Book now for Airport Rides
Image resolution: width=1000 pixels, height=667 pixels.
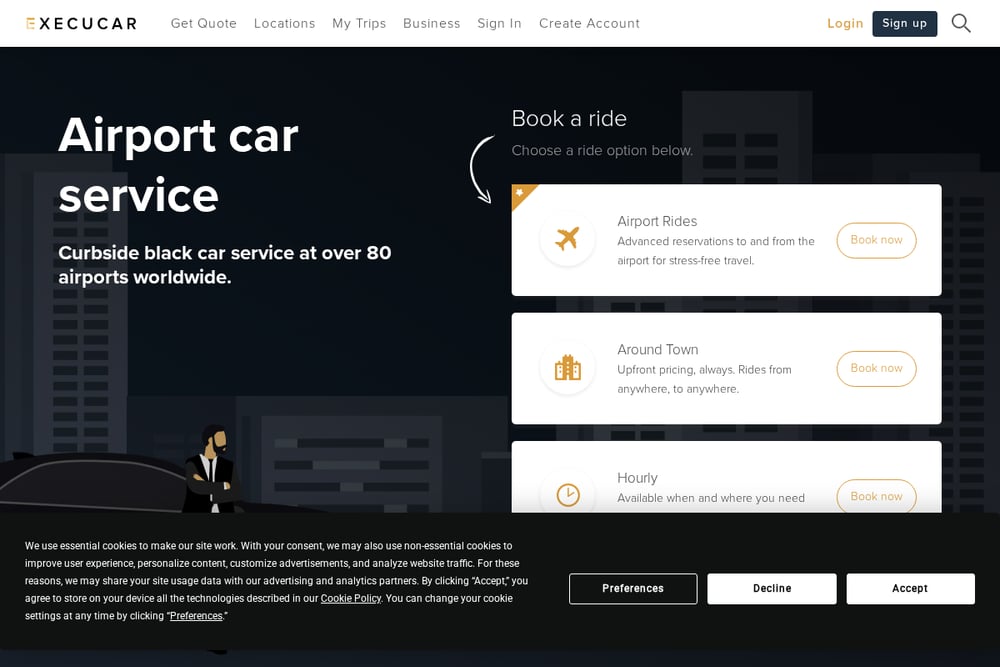pos(876,240)
